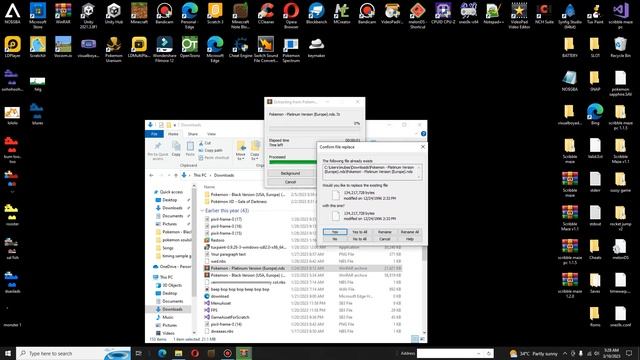Image resolution: width=640 pixels, height=360 pixels.
Task: Click No to All button
Action: coord(360,239)
